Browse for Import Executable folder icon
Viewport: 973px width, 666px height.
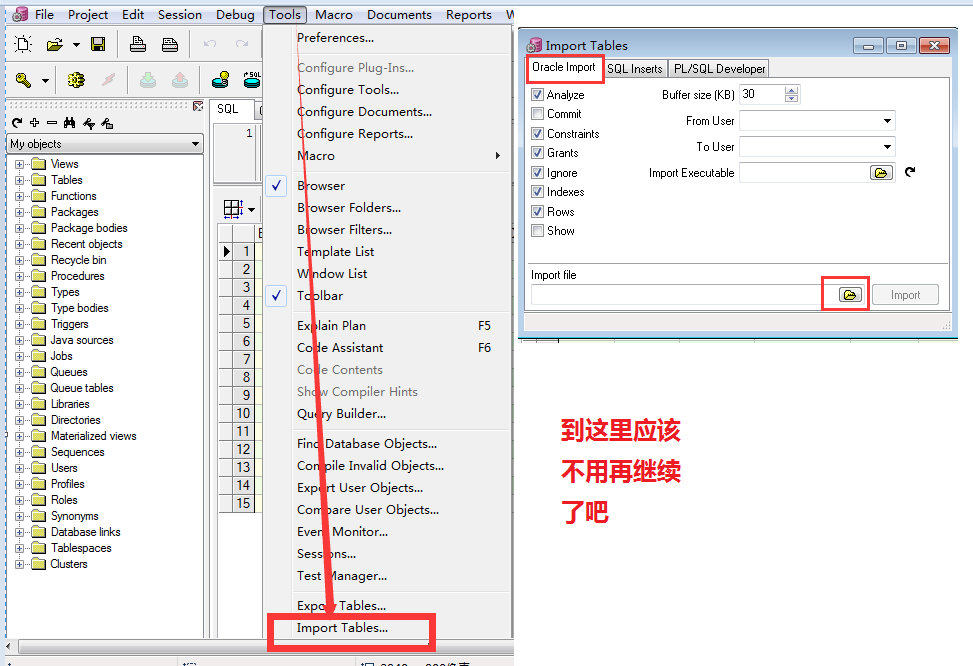tap(881, 173)
